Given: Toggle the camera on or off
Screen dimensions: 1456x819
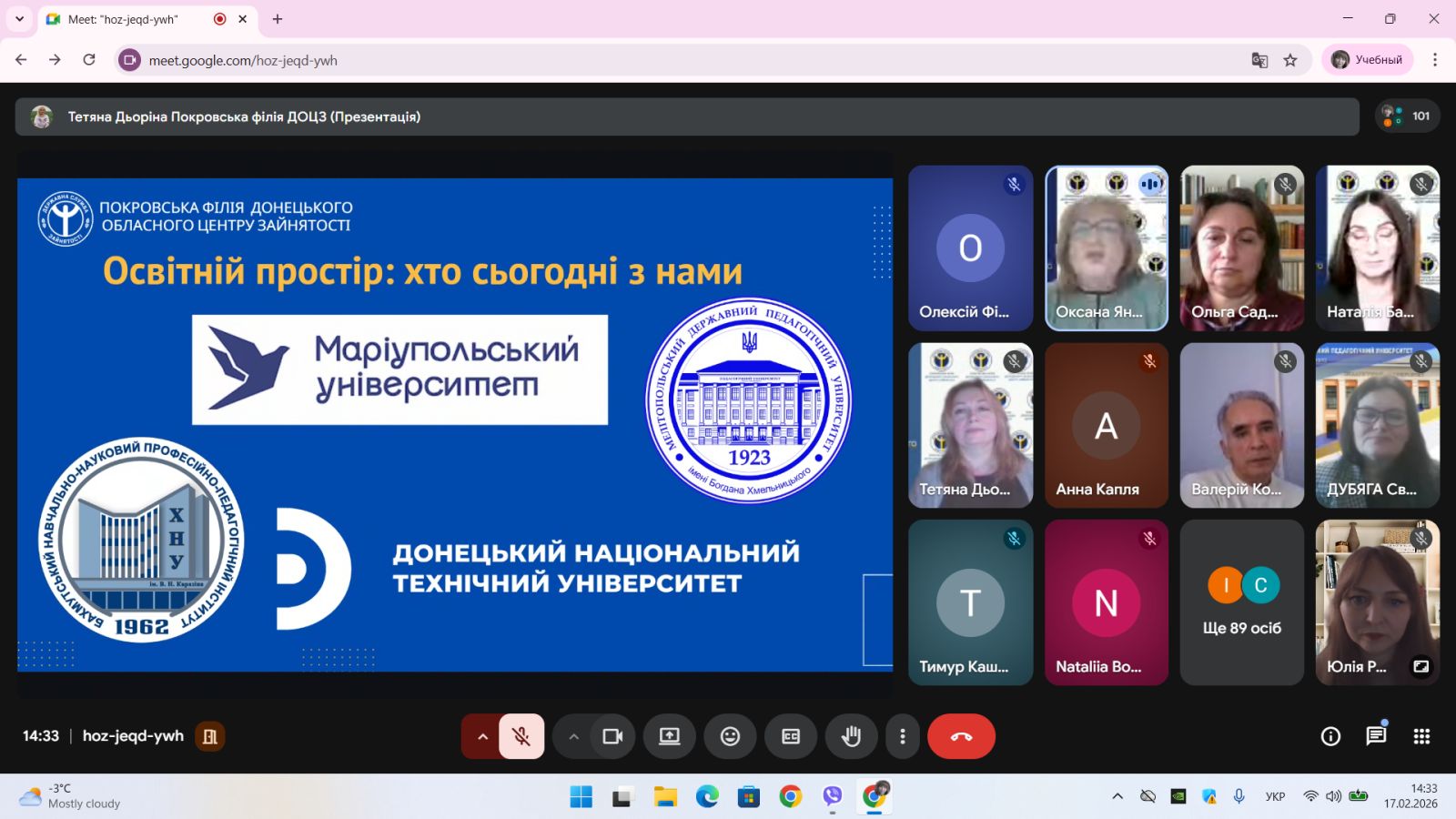Looking at the screenshot, I should tap(612, 736).
